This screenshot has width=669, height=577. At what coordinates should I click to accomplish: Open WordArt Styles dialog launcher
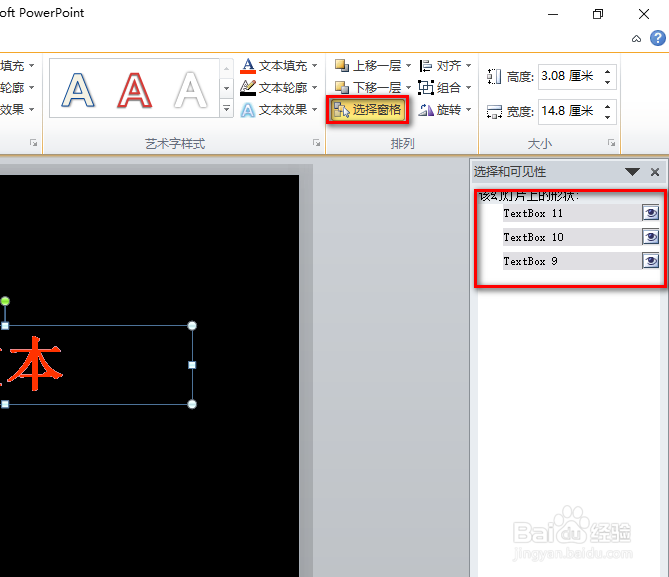(x=316, y=143)
